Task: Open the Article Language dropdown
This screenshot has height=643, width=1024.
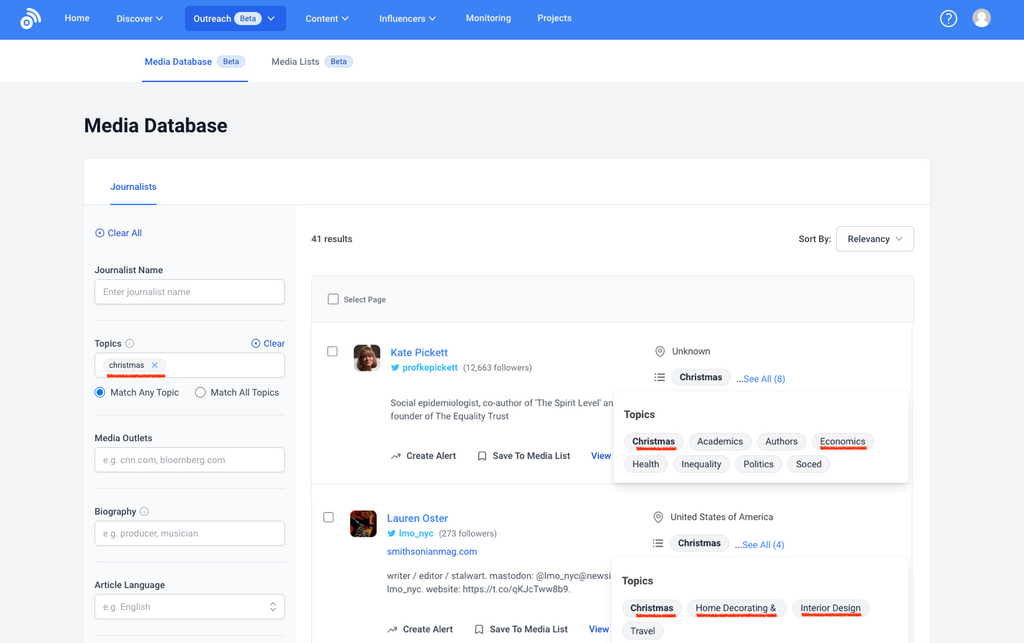Action: point(189,607)
